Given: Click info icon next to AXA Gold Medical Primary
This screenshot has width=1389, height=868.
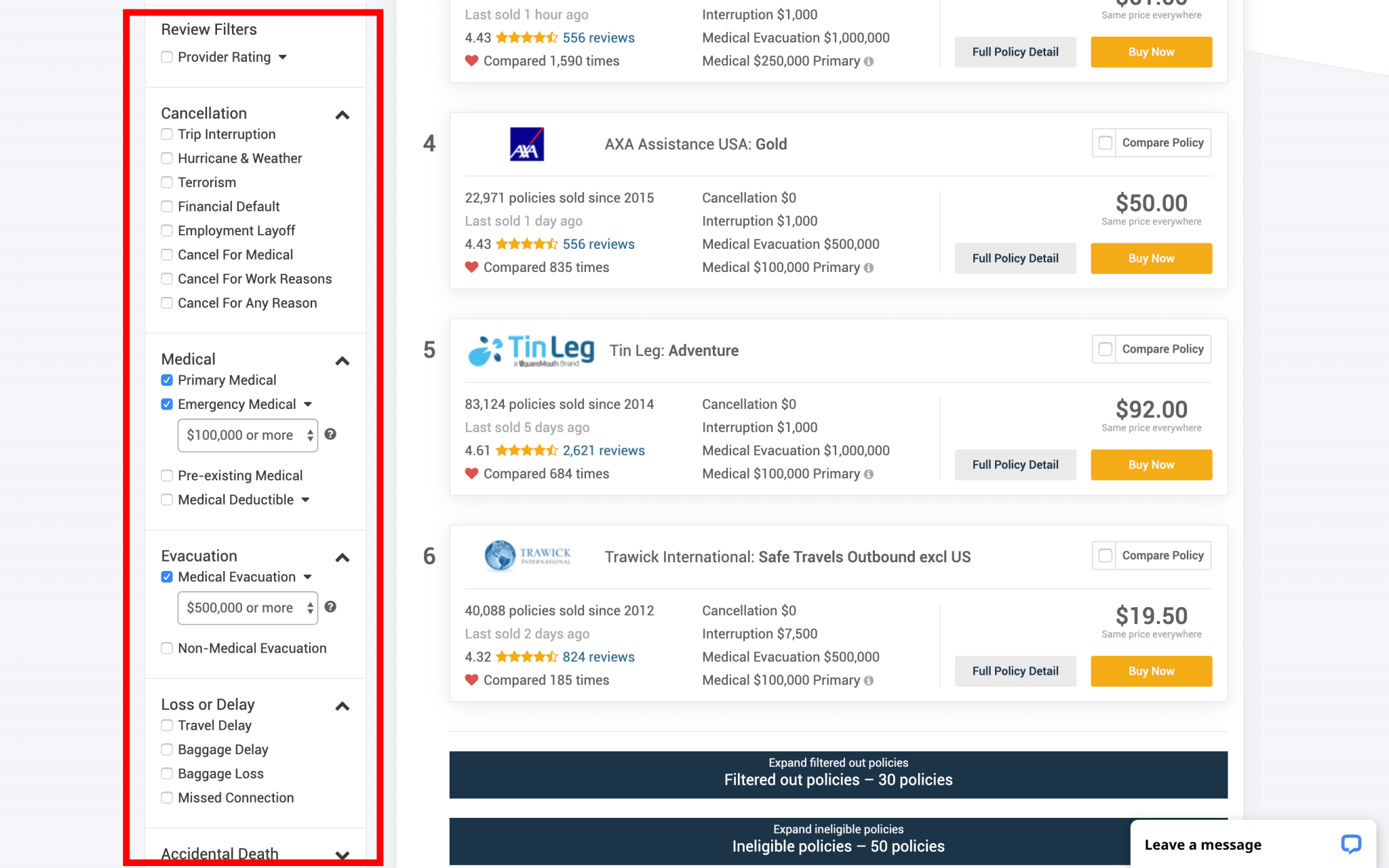Looking at the screenshot, I should tap(869, 268).
